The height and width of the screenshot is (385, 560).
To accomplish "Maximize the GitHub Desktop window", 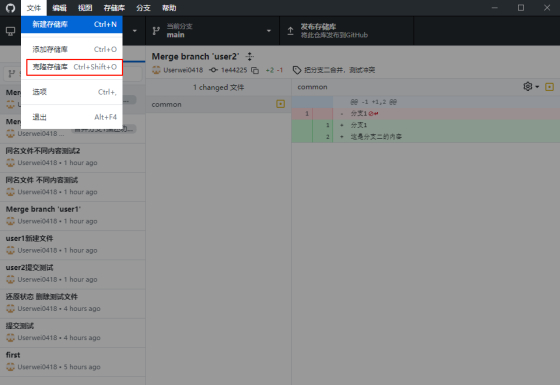I will pyautogui.click(x=521, y=8).
